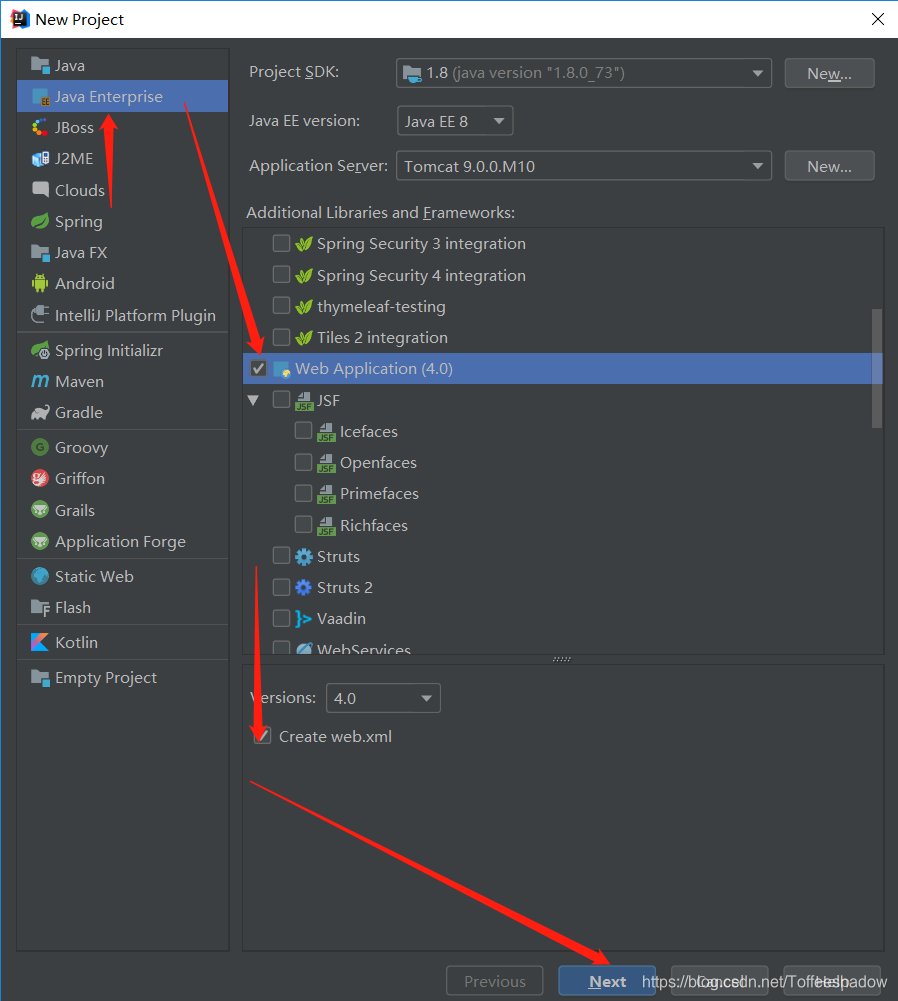The width and height of the screenshot is (898, 1001).
Task: Click the Previous button
Action: 495,981
